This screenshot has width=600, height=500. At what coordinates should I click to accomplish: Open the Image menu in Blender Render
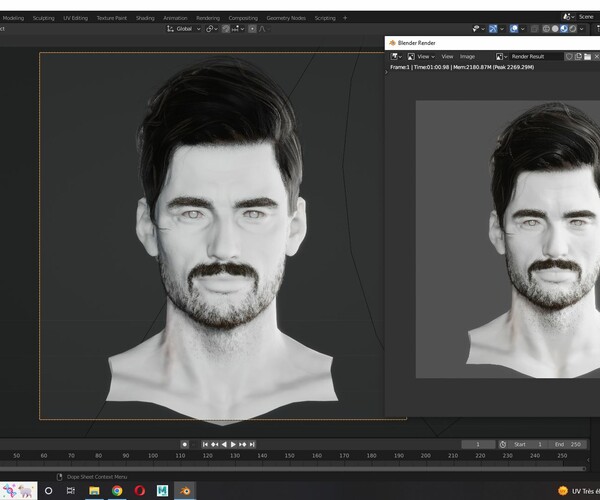(x=467, y=57)
